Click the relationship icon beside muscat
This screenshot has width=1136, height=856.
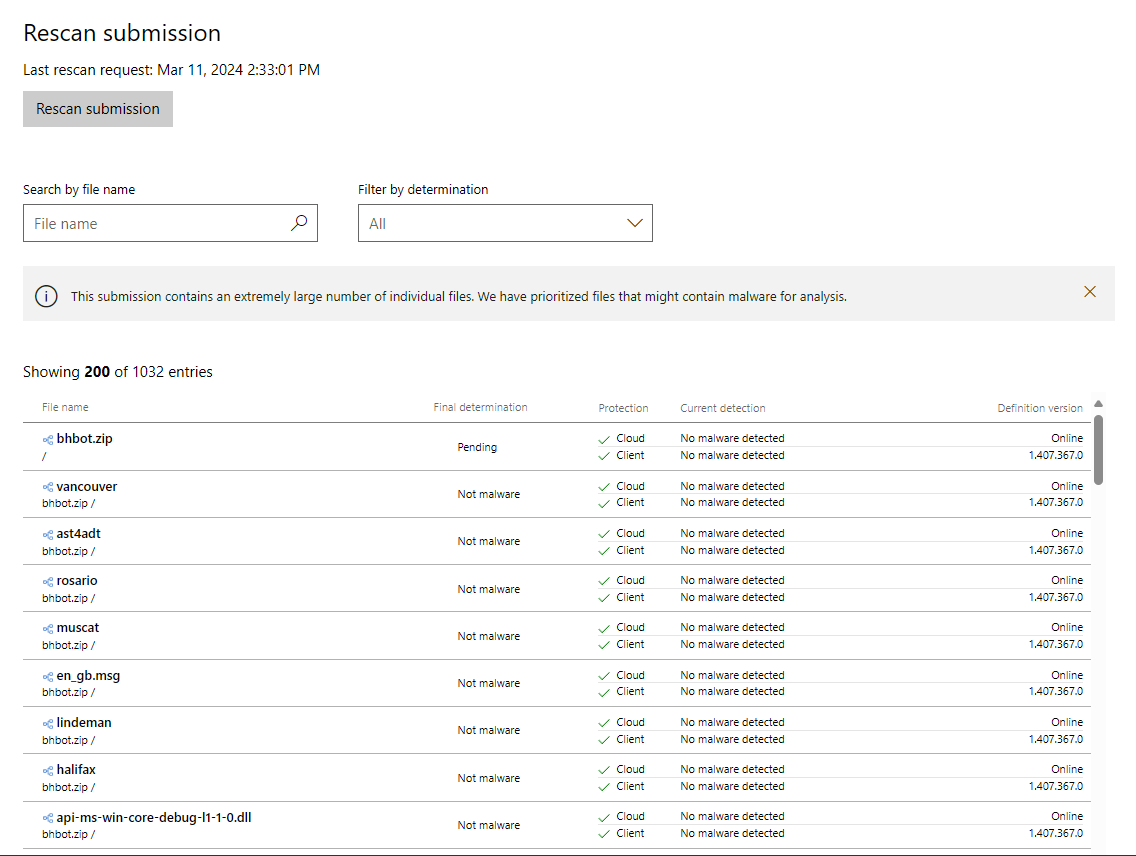[x=47, y=627]
